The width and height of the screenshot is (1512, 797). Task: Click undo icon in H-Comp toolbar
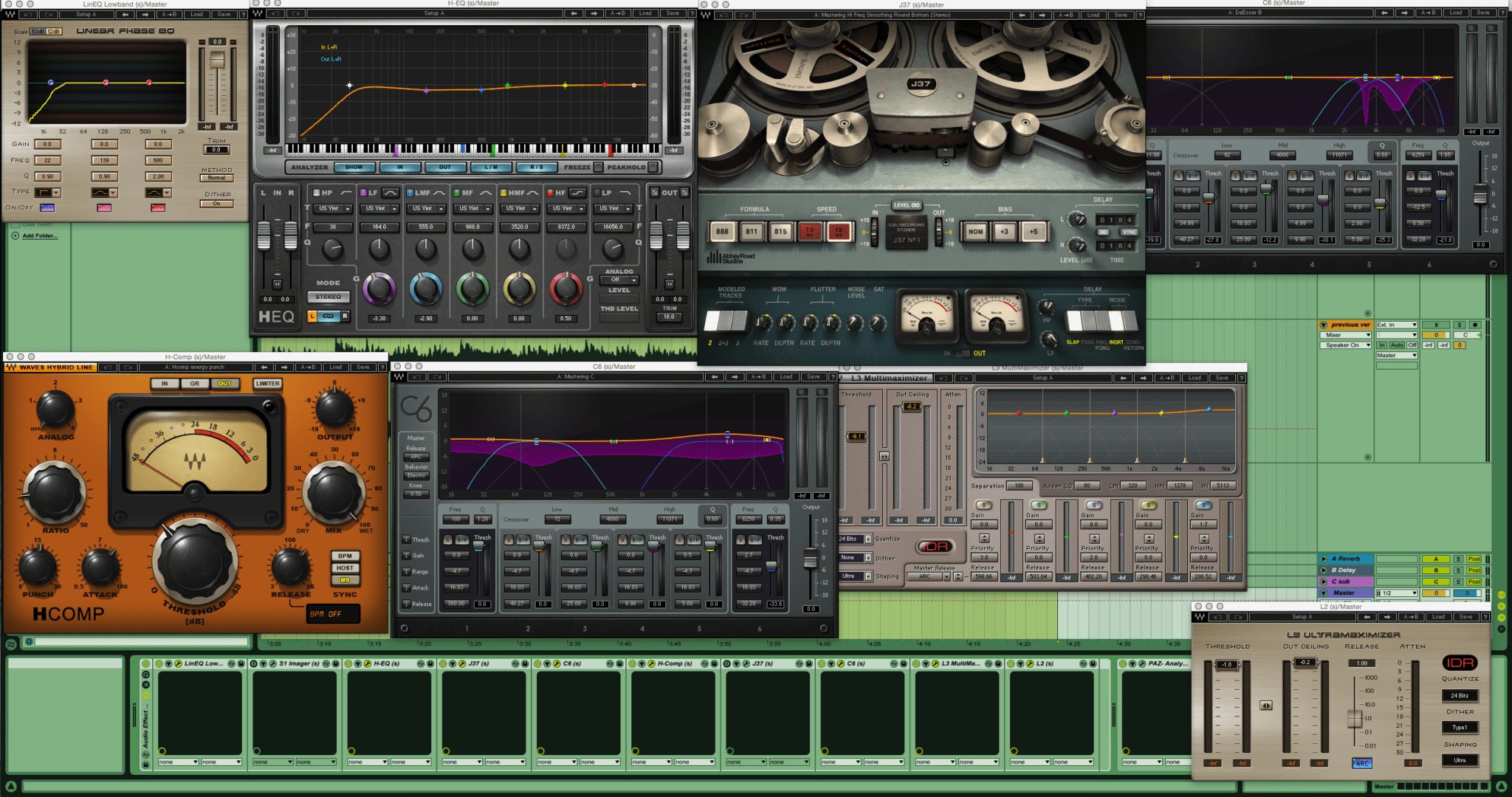[108, 367]
